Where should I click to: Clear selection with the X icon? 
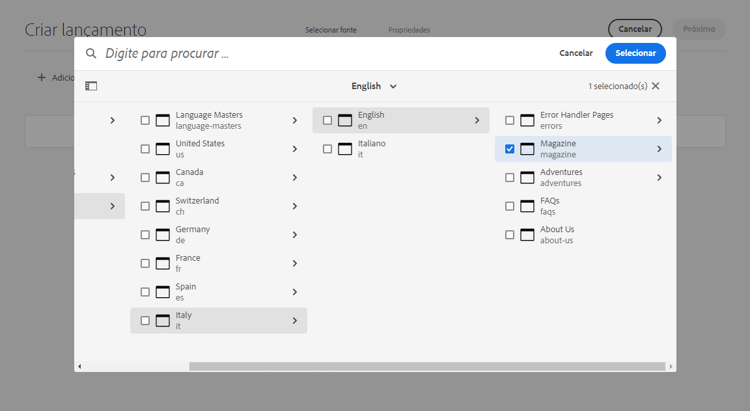(x=656, y=86)
